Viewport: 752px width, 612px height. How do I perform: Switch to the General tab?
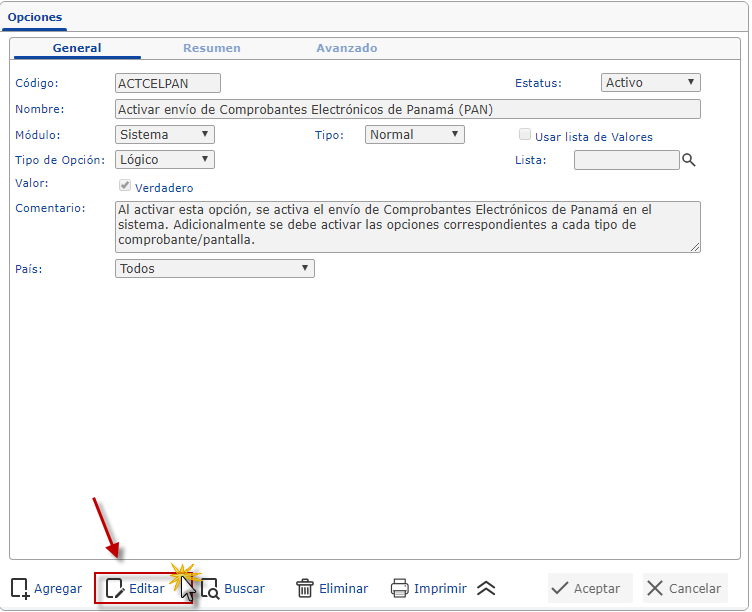coord(77,48)
